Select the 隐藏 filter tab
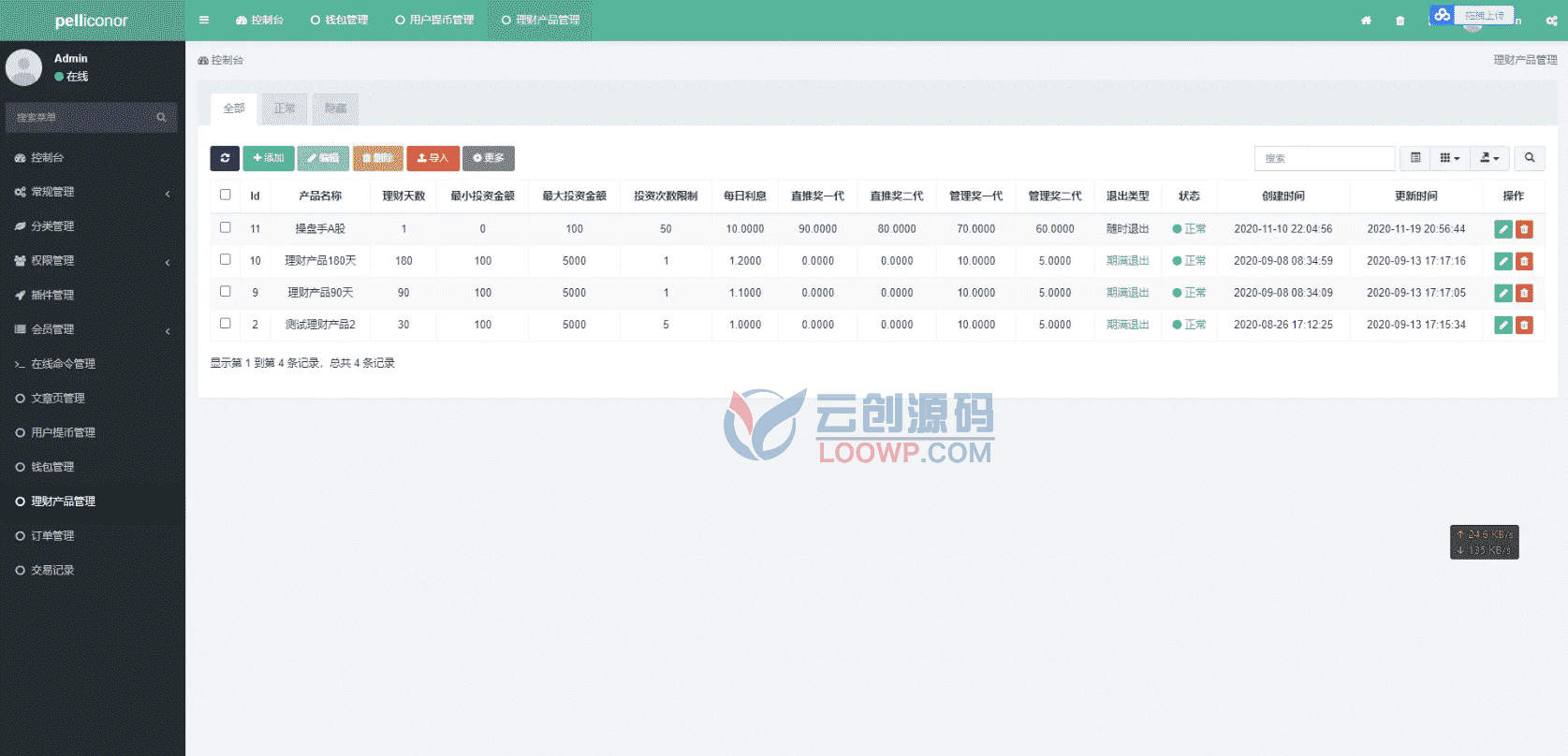 [x=335, y=109]
